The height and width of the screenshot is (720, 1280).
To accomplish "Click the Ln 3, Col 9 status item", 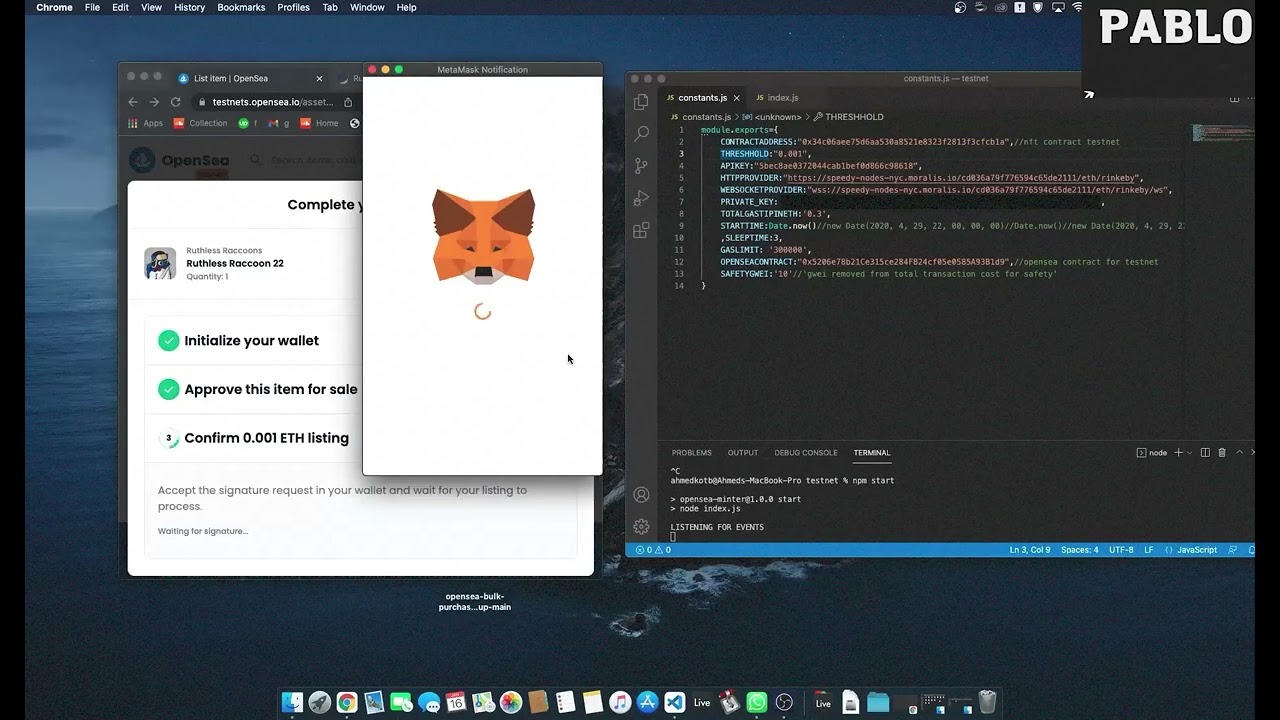I will coord(1030,550).
